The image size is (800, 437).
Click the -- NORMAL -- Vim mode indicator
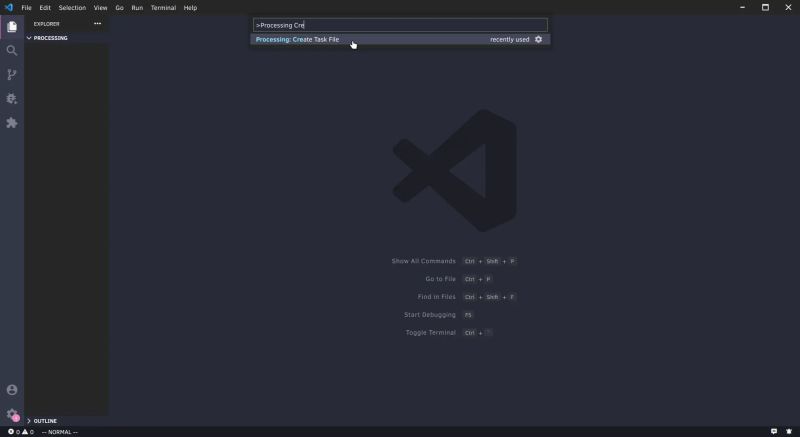(60, 432)
